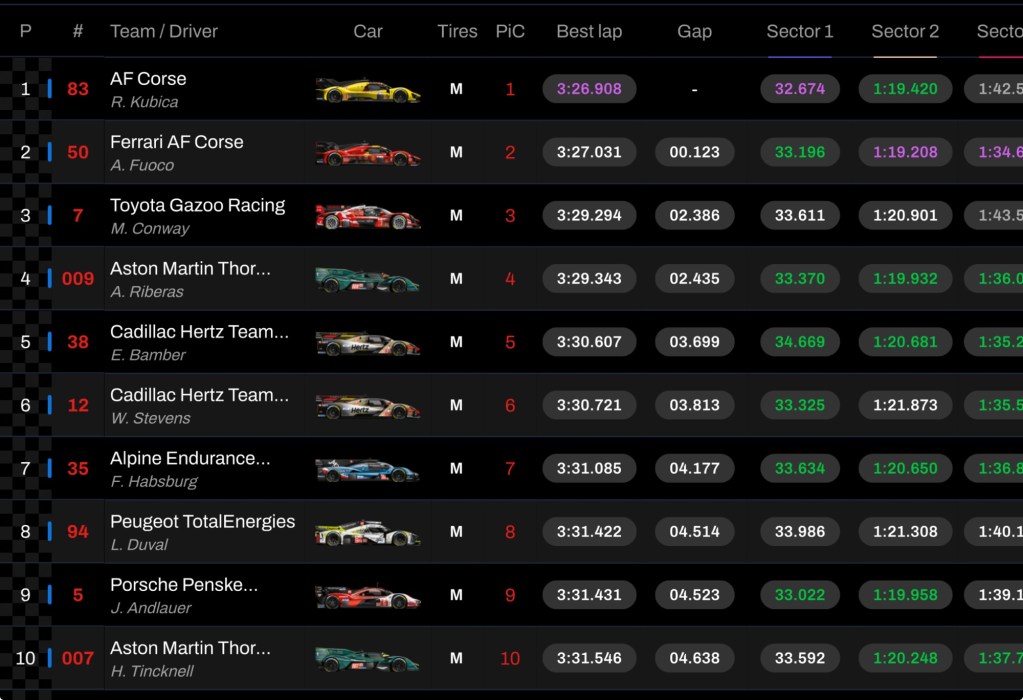Click the Aston Martin #007 car image

tap(368, 660)
